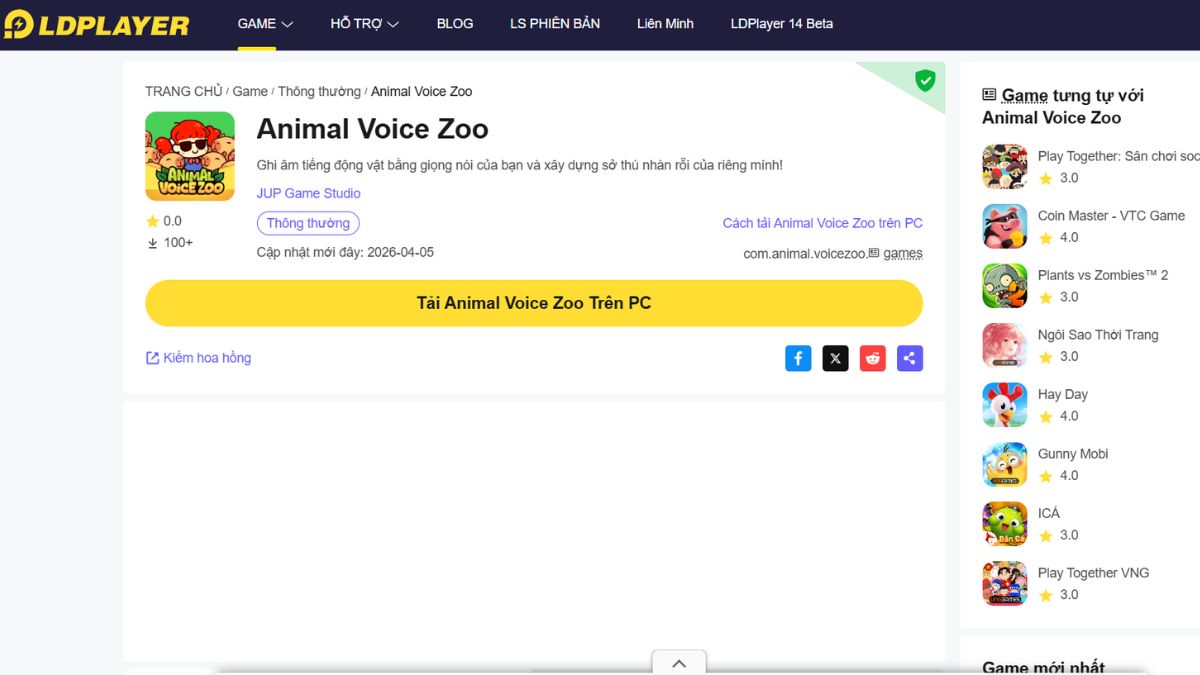Open the JUP Game Studio developer link

tap(309, 193)
